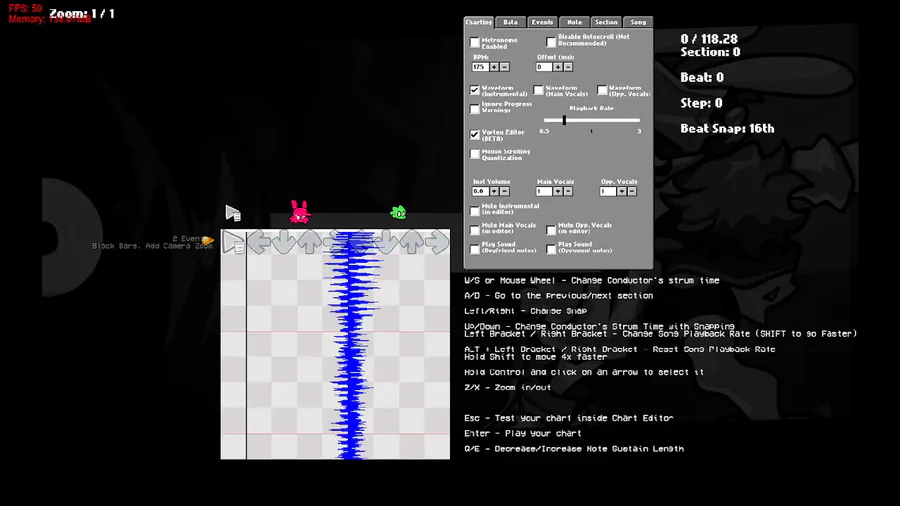Click the 'Beat: 0' text
This screenshot has width=900, height=506.
(702, 77)
